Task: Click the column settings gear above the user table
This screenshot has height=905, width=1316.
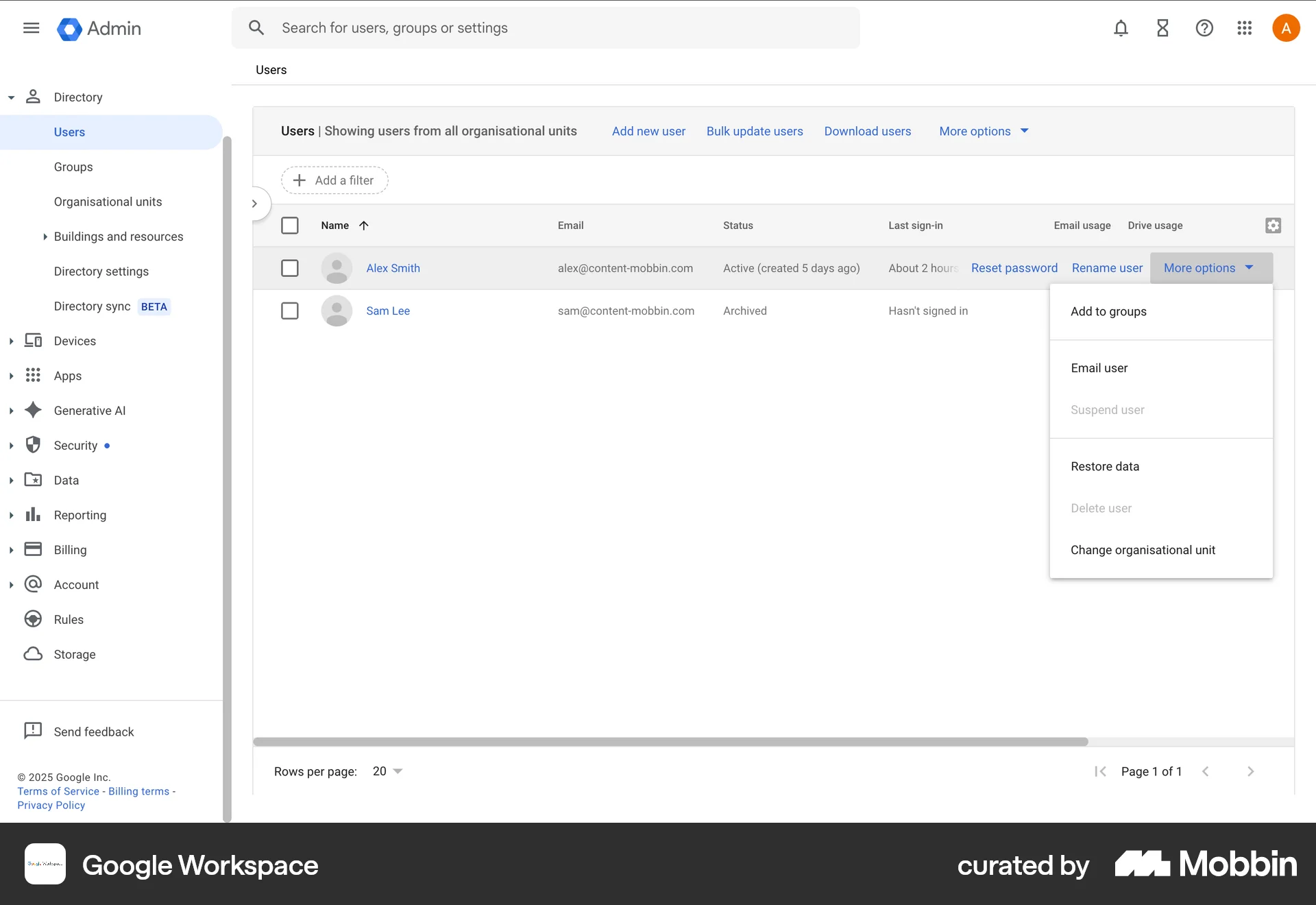Action: pos(1273,226)
